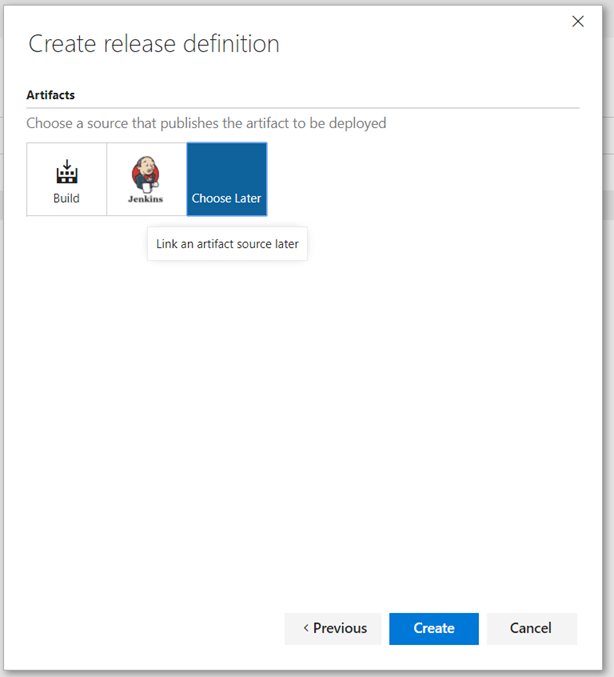Click the 'Choose a source' description text
This screenshot has height=677, width=614.
tap(206, 124)
